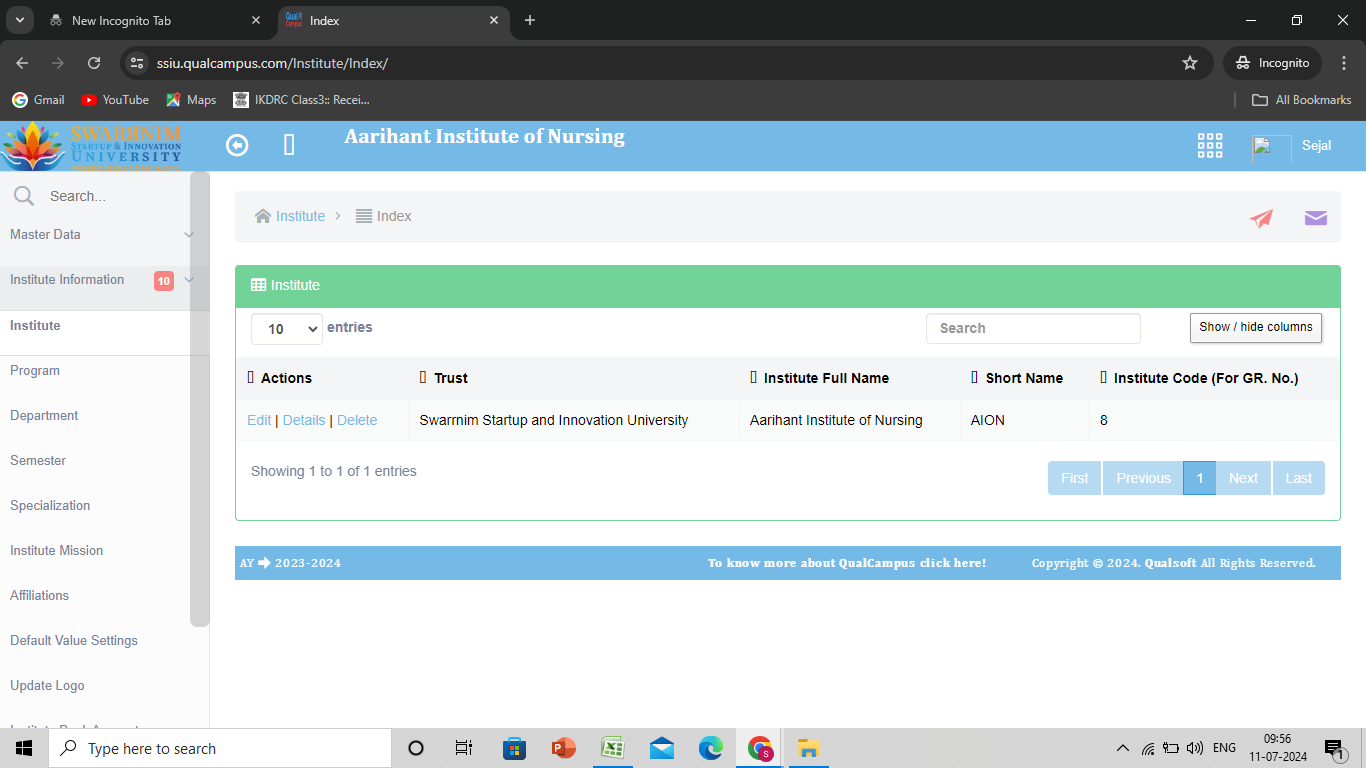The image size is (1366, 768).
Task: Show hidden system tray icons
Action: click(x=1123, y=748)
